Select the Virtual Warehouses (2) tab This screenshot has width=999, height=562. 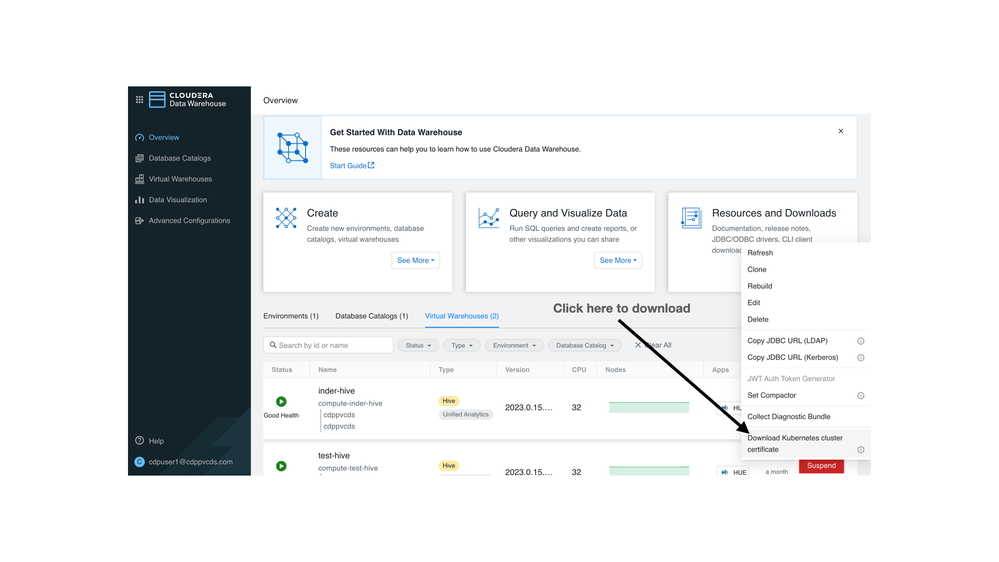462,316
